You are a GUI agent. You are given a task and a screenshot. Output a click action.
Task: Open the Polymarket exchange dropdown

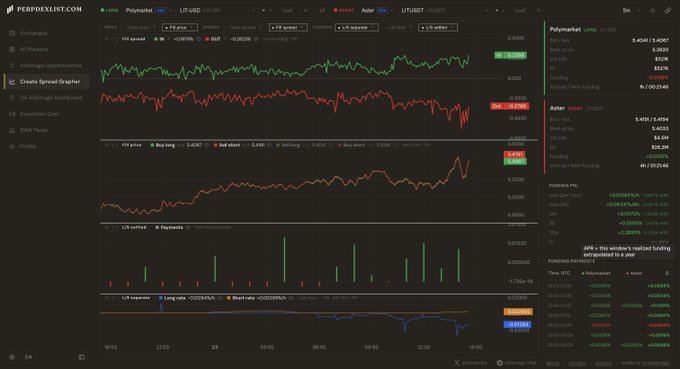click(x=148, y=10)
